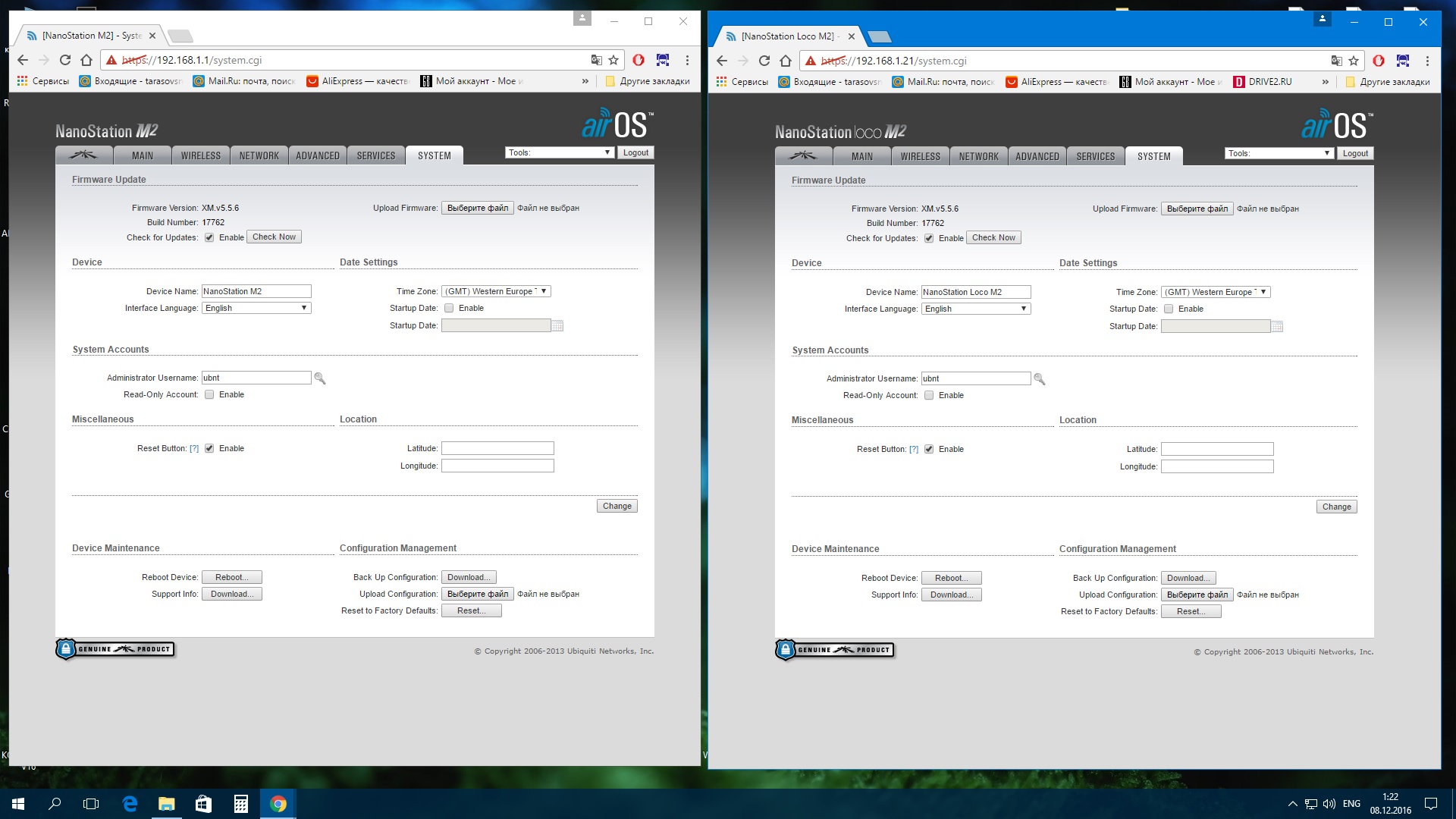Choose Upload Firmware file in left window

click(x=478, y=208)
